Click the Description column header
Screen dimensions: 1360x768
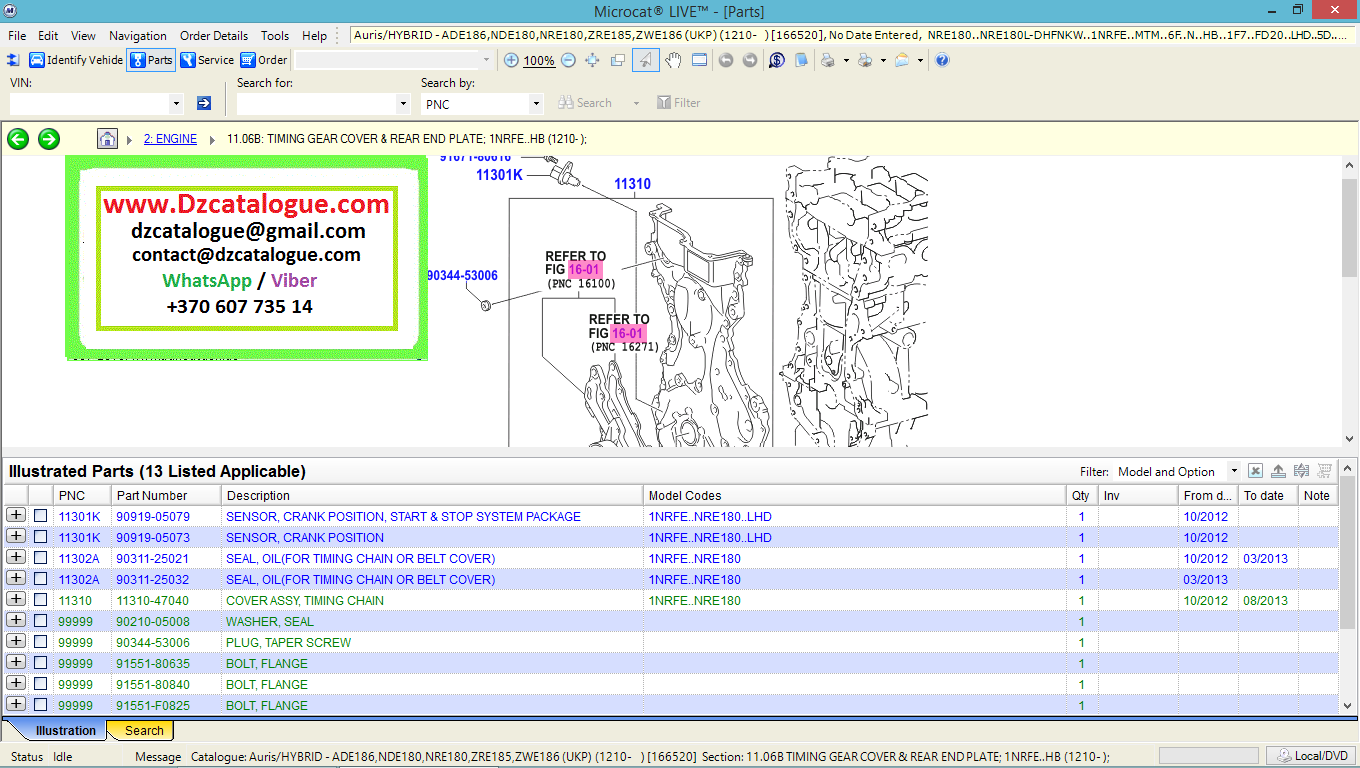tap(432, 495)
